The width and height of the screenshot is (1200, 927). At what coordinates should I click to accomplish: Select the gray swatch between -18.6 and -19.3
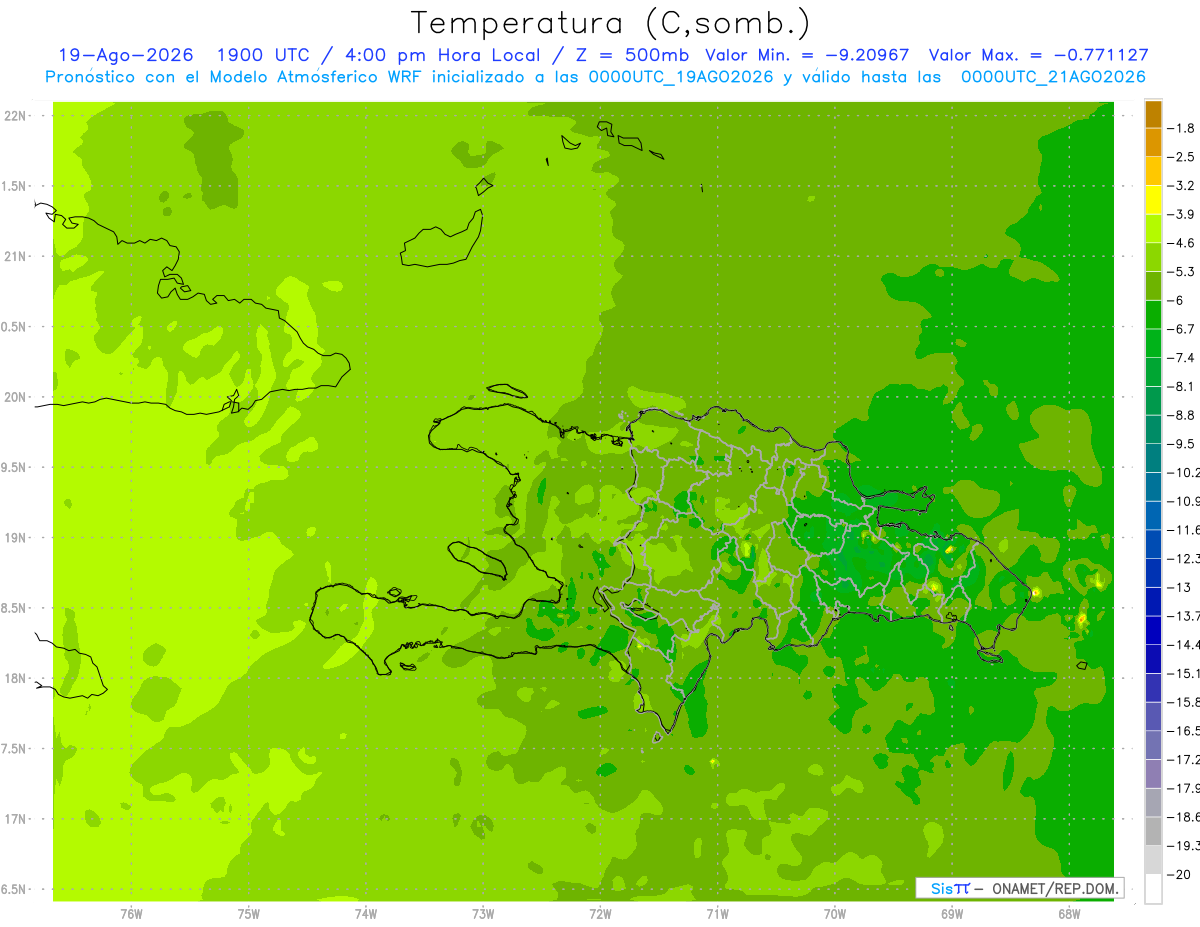1153,832
